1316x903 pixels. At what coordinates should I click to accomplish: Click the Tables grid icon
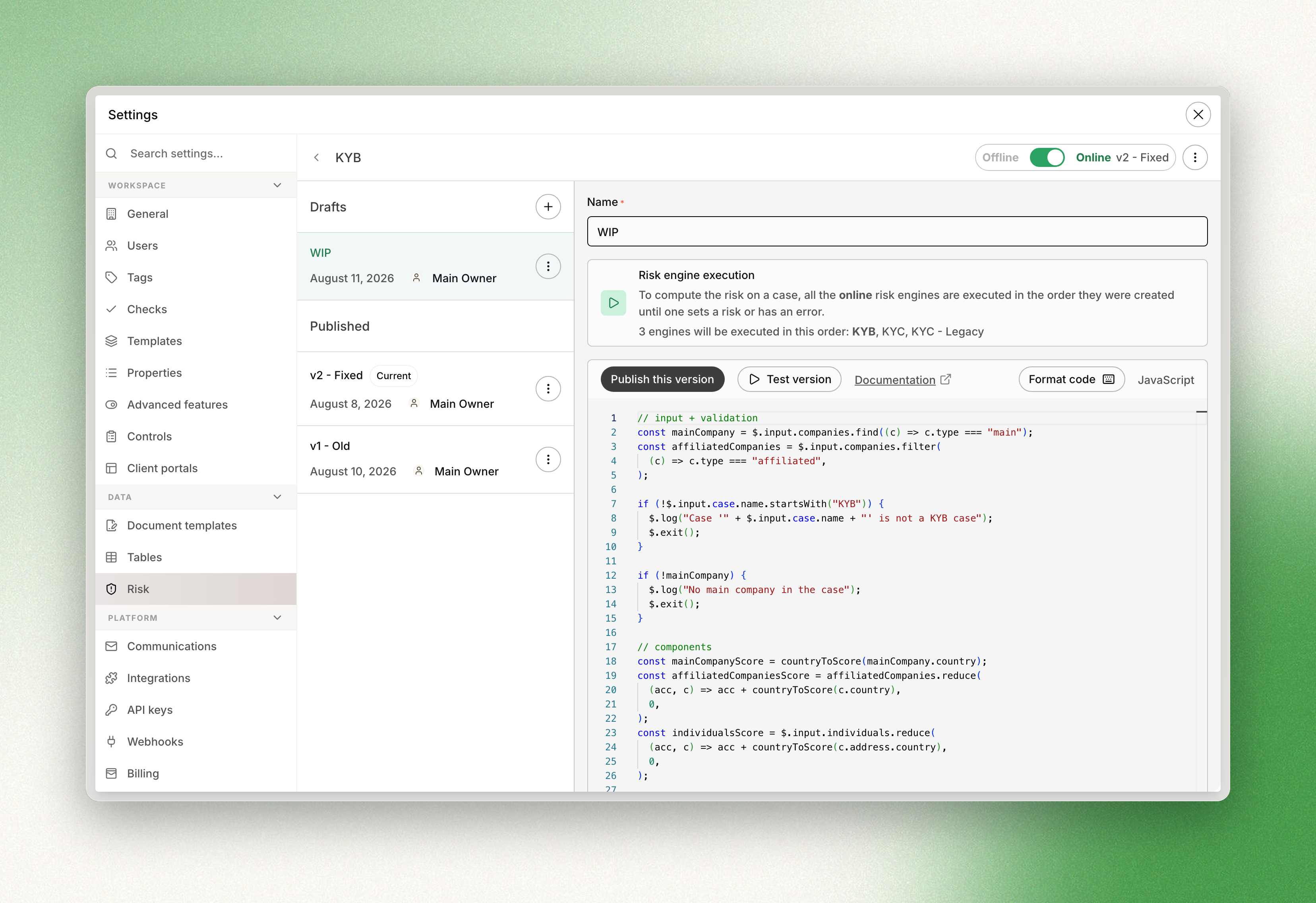(112, 557)
